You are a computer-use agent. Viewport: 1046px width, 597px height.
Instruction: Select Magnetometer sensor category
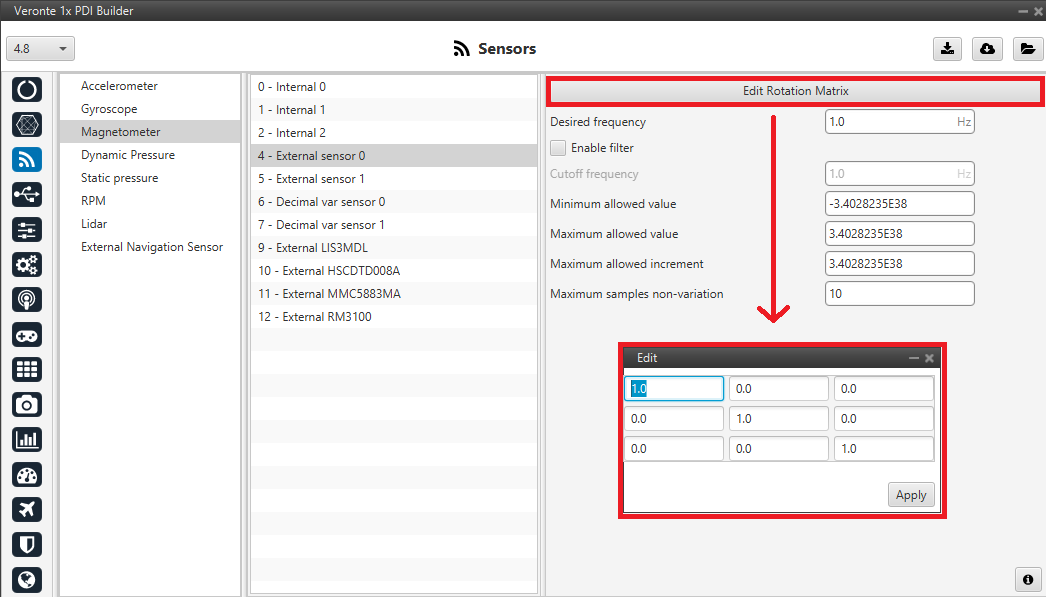coord(149,132)
